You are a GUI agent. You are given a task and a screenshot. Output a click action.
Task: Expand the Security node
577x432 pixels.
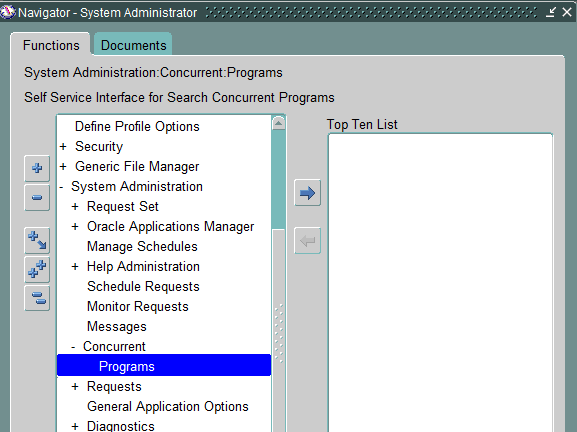click(x=63, y=146)
